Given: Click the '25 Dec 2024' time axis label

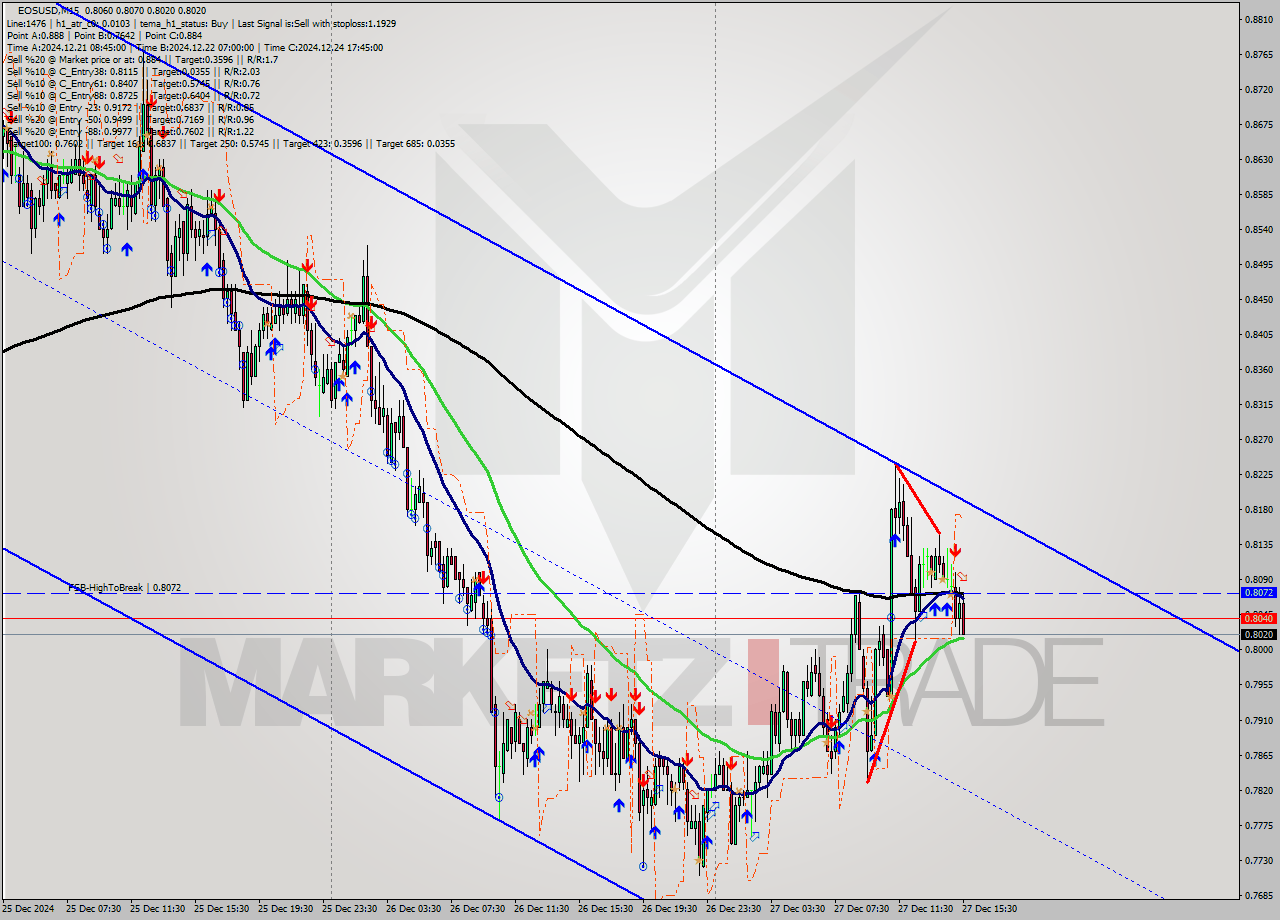Looking at the screenshot, I should click(30, 909).
